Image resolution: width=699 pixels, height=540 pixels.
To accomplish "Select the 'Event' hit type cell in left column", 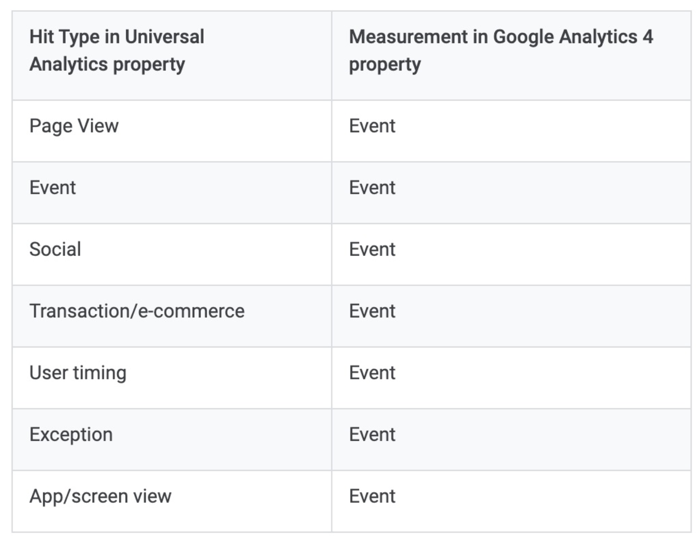I will pyautogui.click(x=53, y=188).
